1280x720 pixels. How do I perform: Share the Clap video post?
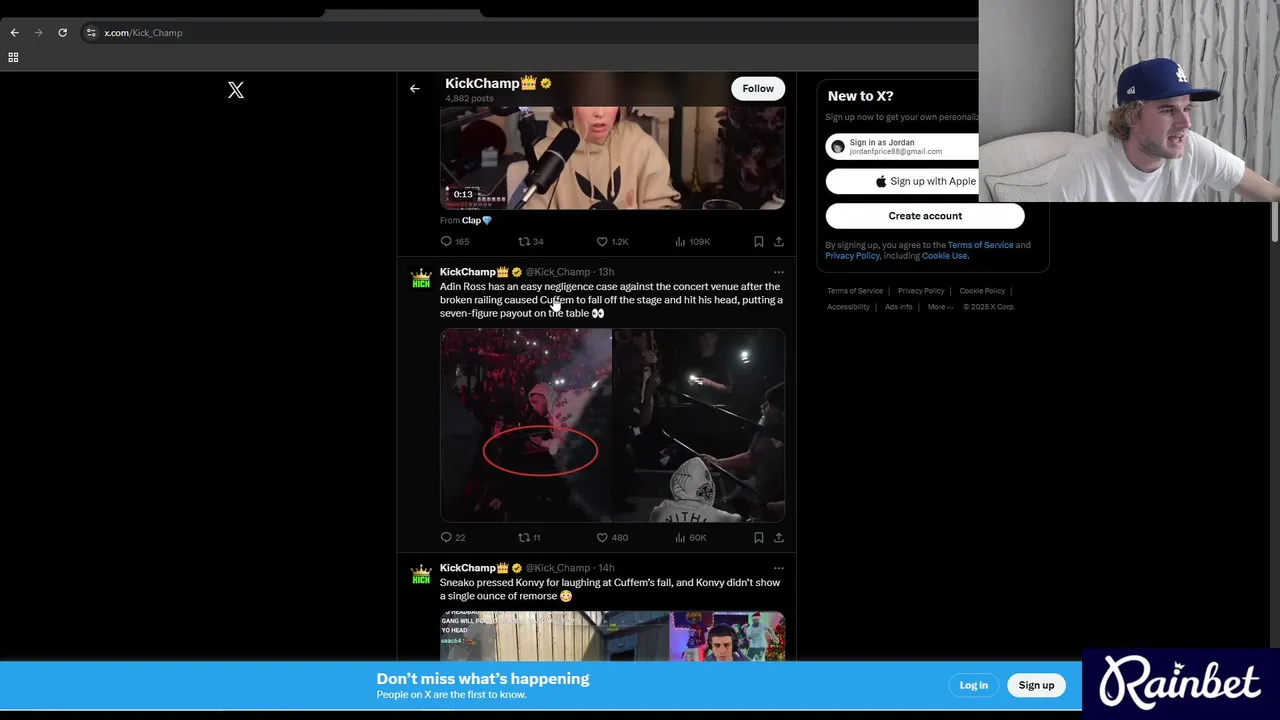pos(778,241)
